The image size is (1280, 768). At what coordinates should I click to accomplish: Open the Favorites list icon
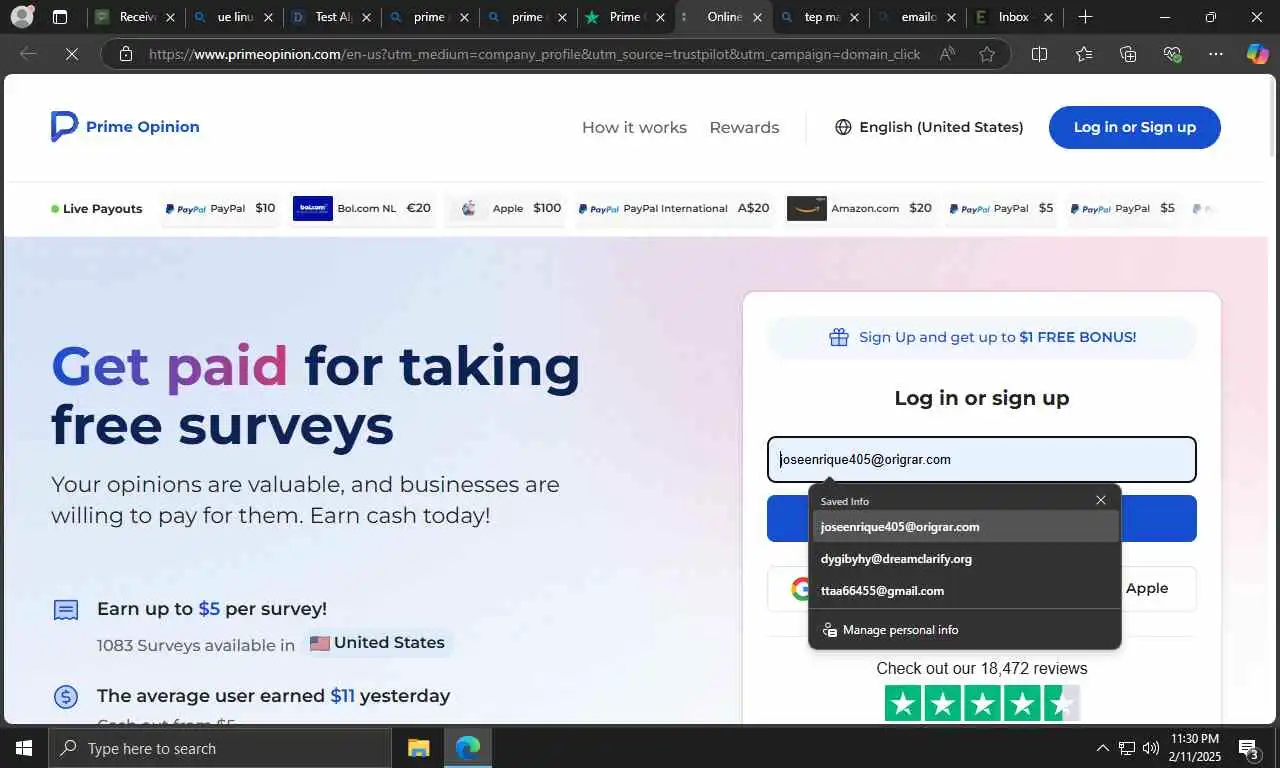click(x=1084, y=54)
